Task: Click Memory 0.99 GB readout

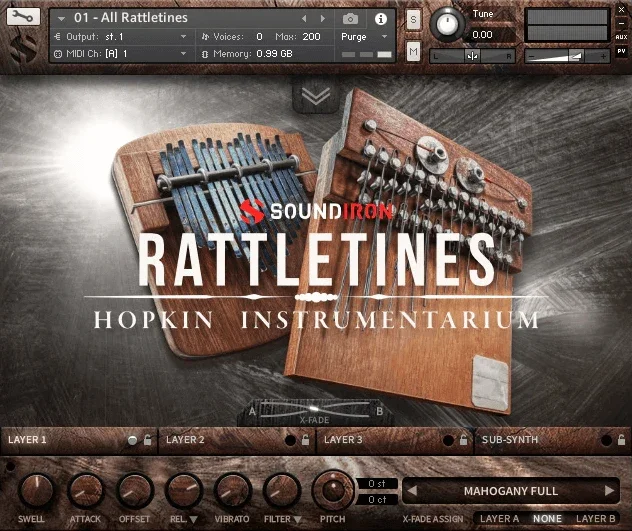Action: (274, 54)
